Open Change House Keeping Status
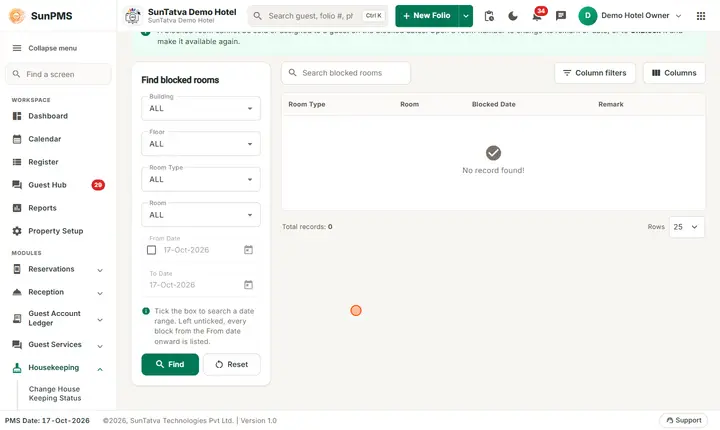Screen dimensions: 720x430 (x=55, y=394)
